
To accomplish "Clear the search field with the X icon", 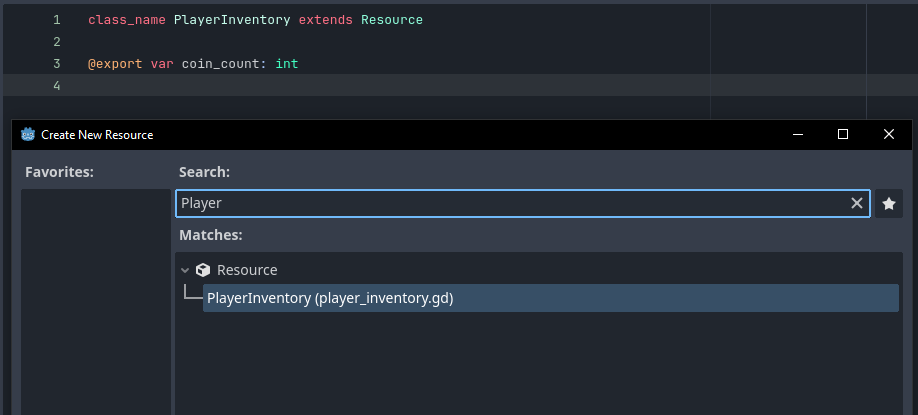I will 857,203.
